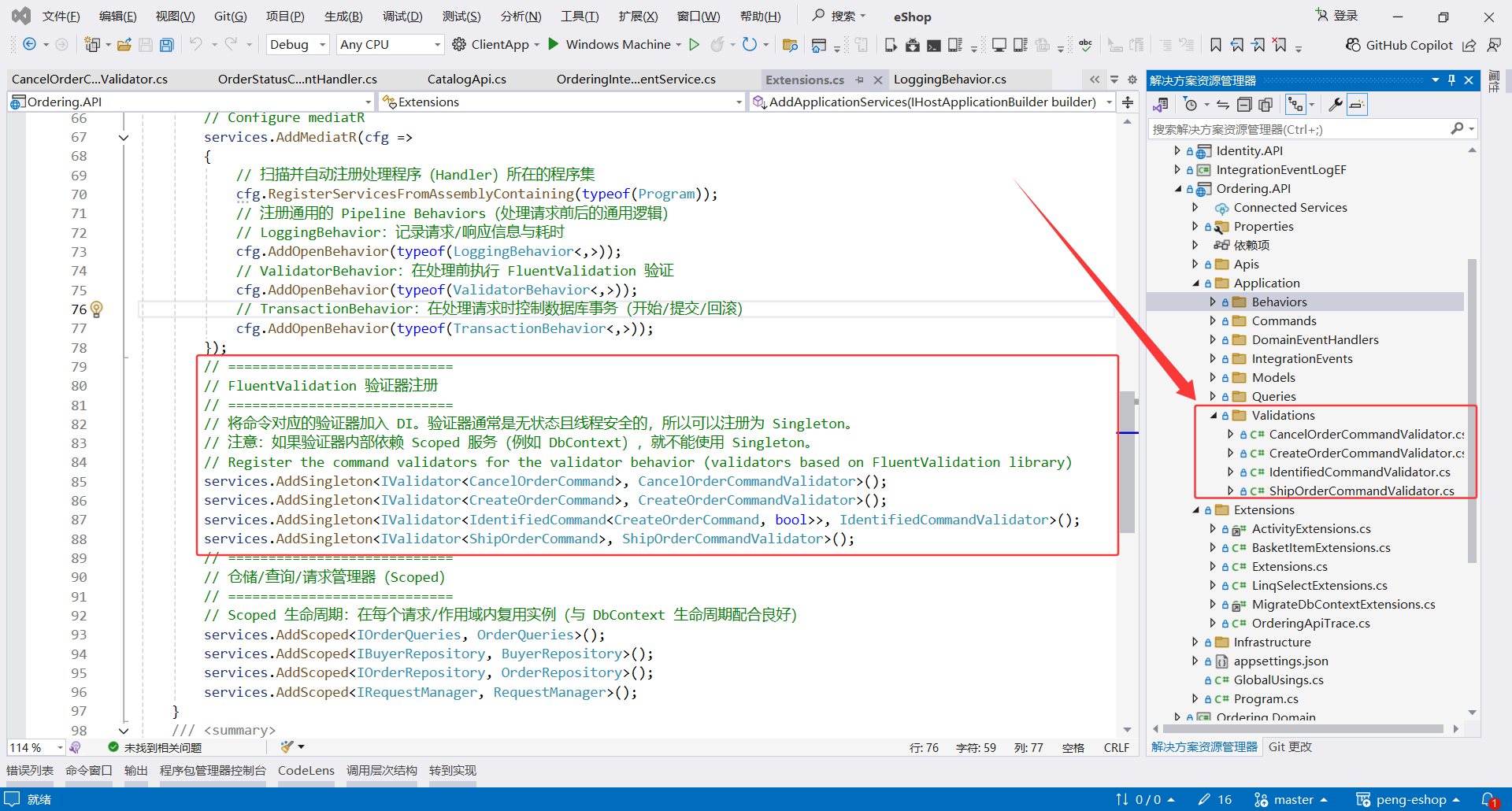The height and width of the screenshot is (811, 1512).
Task: Switch views icon in Solution Explorer toolbar
Action: click(1161, 105)
